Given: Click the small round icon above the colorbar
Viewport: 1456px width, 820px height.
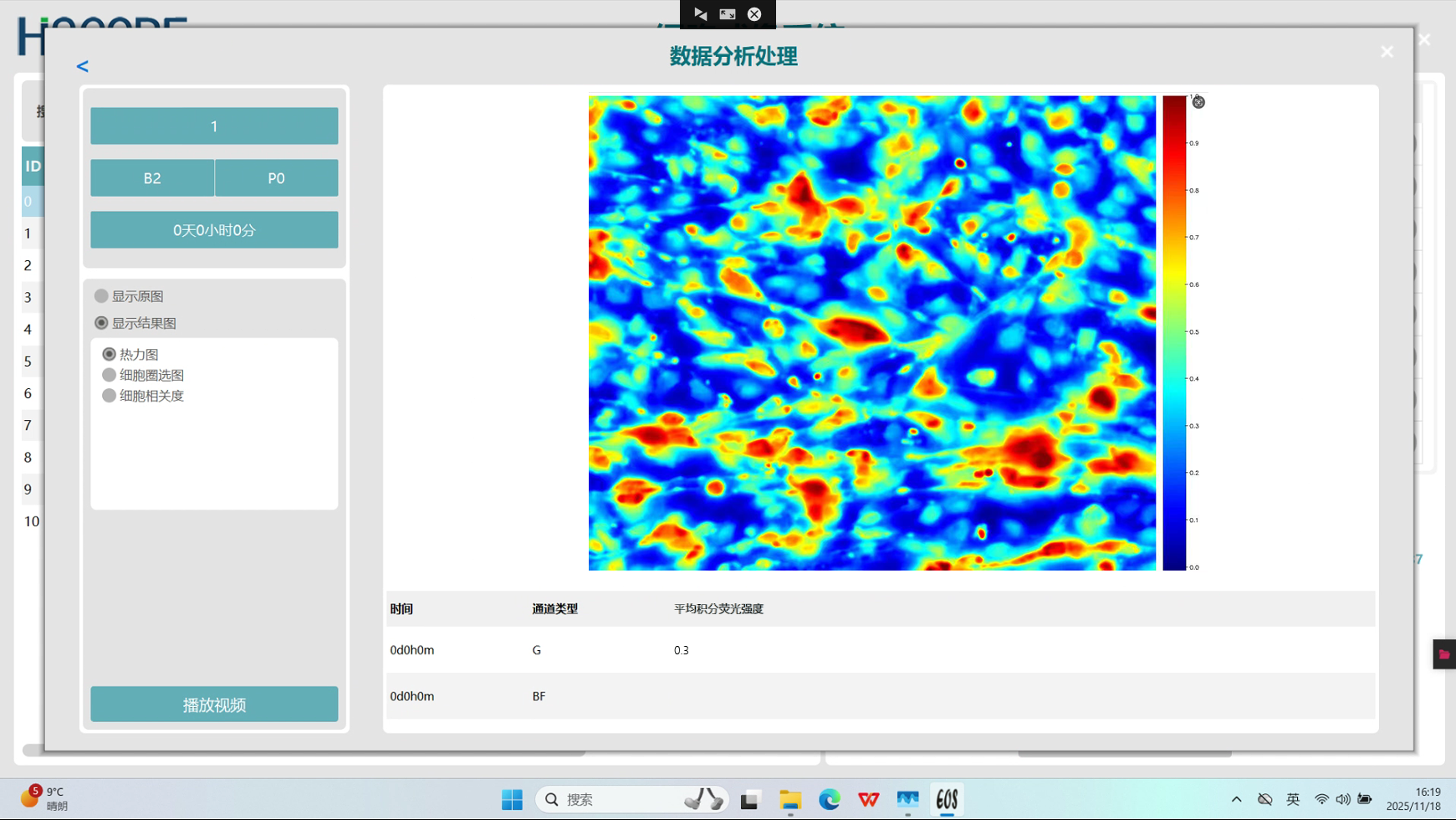Looking at the screenshot, I should click(x=1198, y=102).
